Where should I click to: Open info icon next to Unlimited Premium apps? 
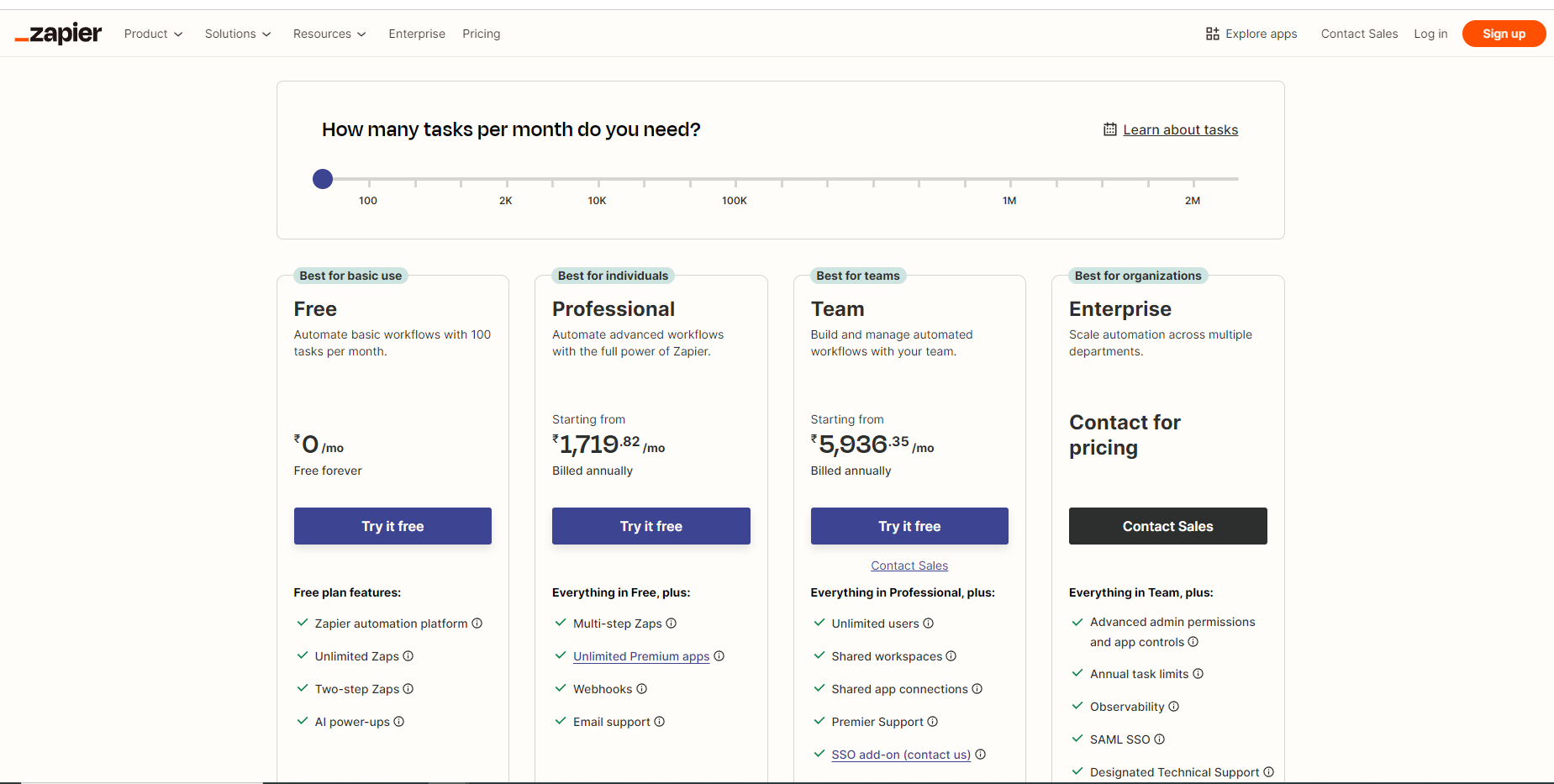tap(719, 656)
